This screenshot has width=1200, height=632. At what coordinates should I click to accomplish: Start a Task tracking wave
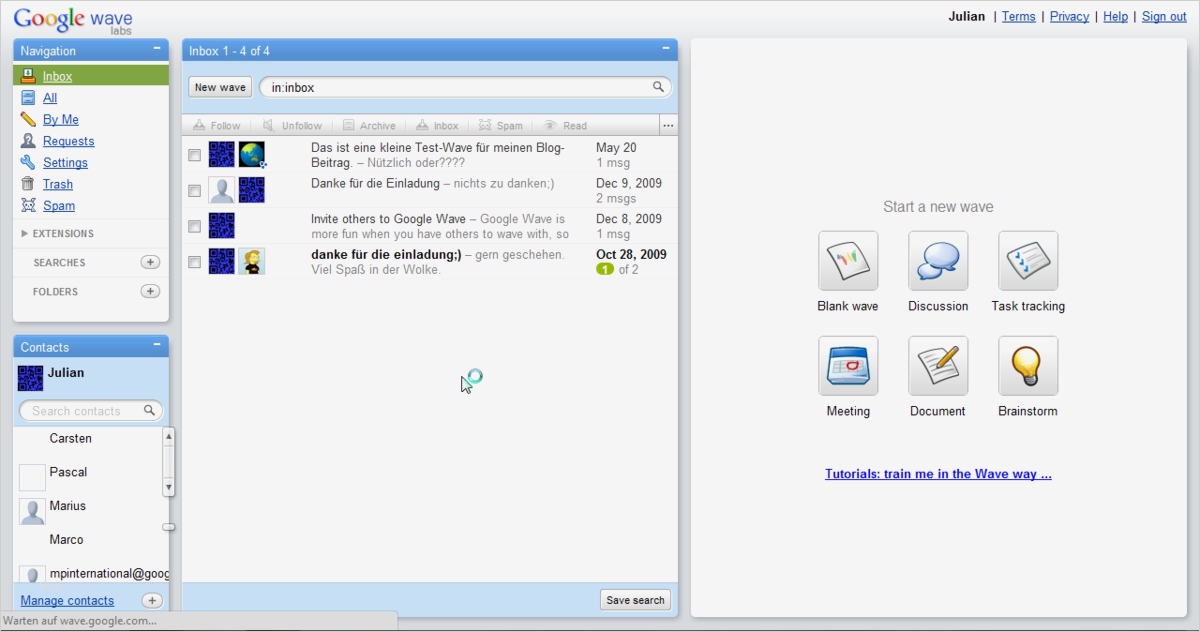pos(1028,261)
